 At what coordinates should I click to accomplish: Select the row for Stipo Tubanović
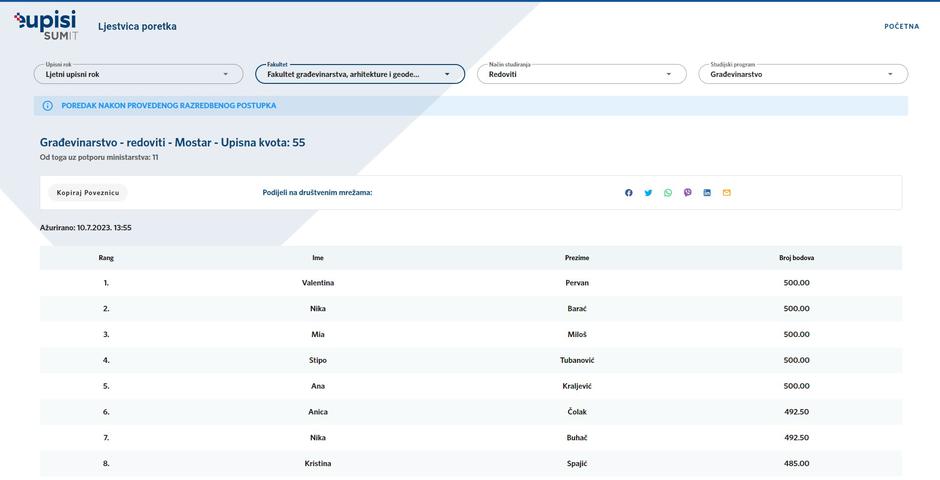click(470, 360)
